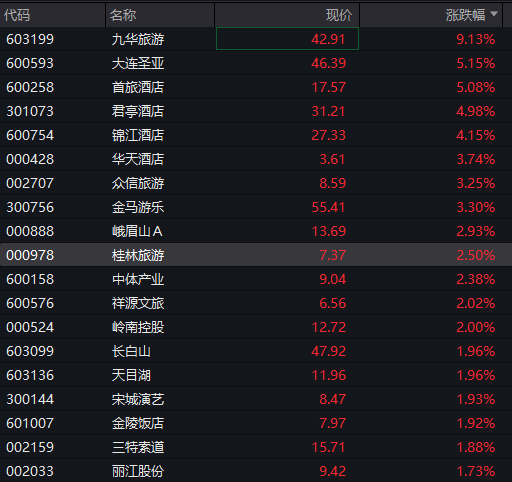512x482 pixels.
Task: Click the price 13.69
Action: point(329,231)
